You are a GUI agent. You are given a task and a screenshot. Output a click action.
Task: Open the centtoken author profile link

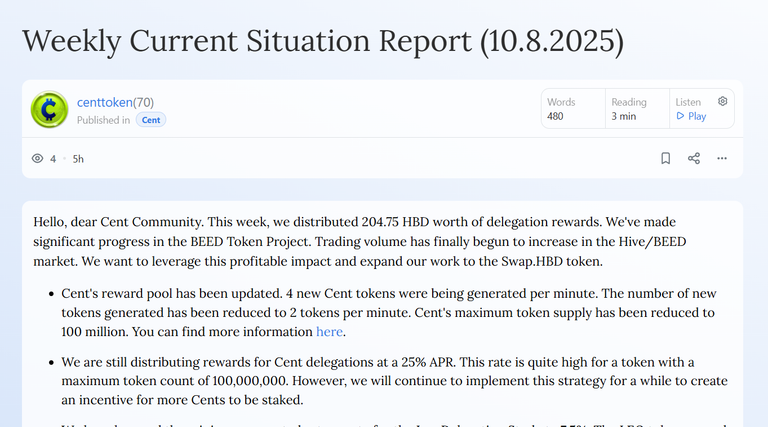[104, 102]
